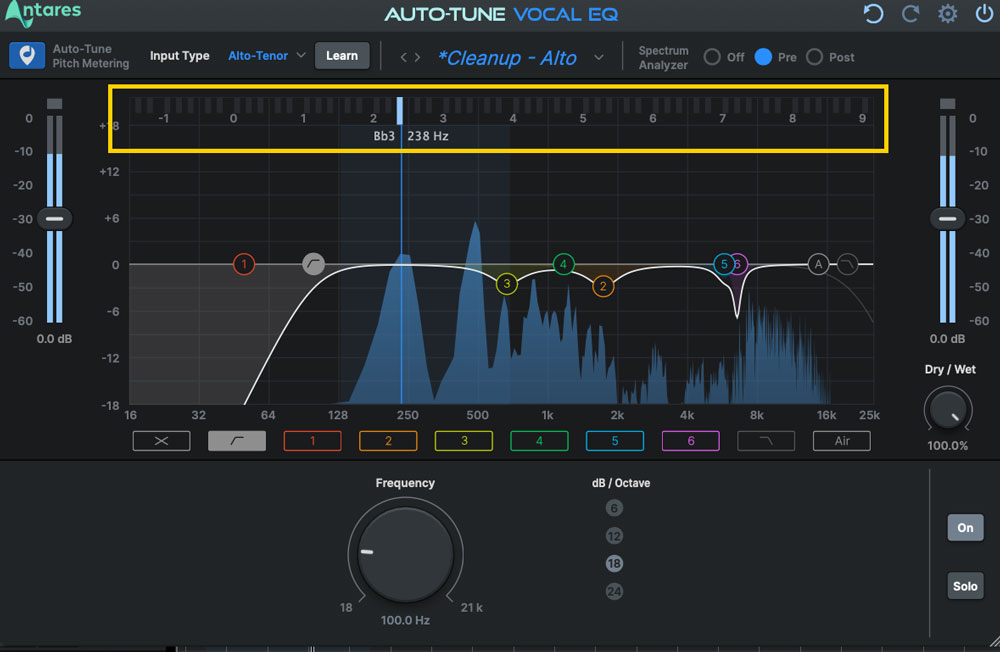Screen dimensions: 1000x652
Task: Click the input 0.0 dB value
Action: pyautogui.click(x=54, y=339)
